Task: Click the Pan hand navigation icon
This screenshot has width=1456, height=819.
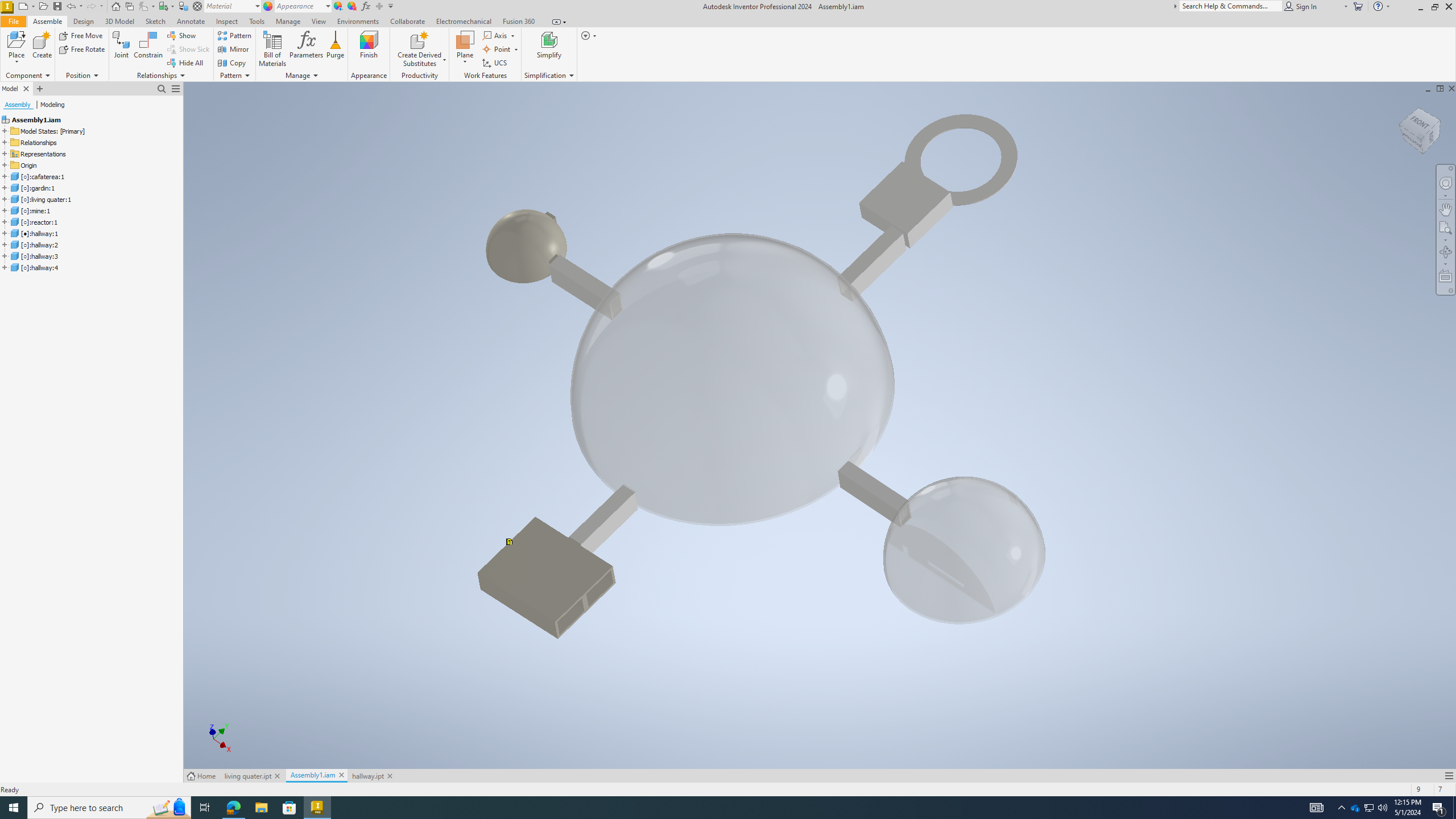Action: pyautogui.click(x=1445, y=209)
